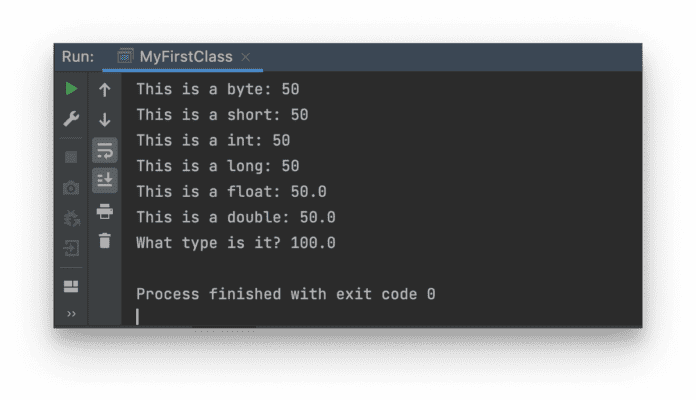Expand more toolbar actions chevrons
This screenshot has height=400, width=696.
[71, 314]
